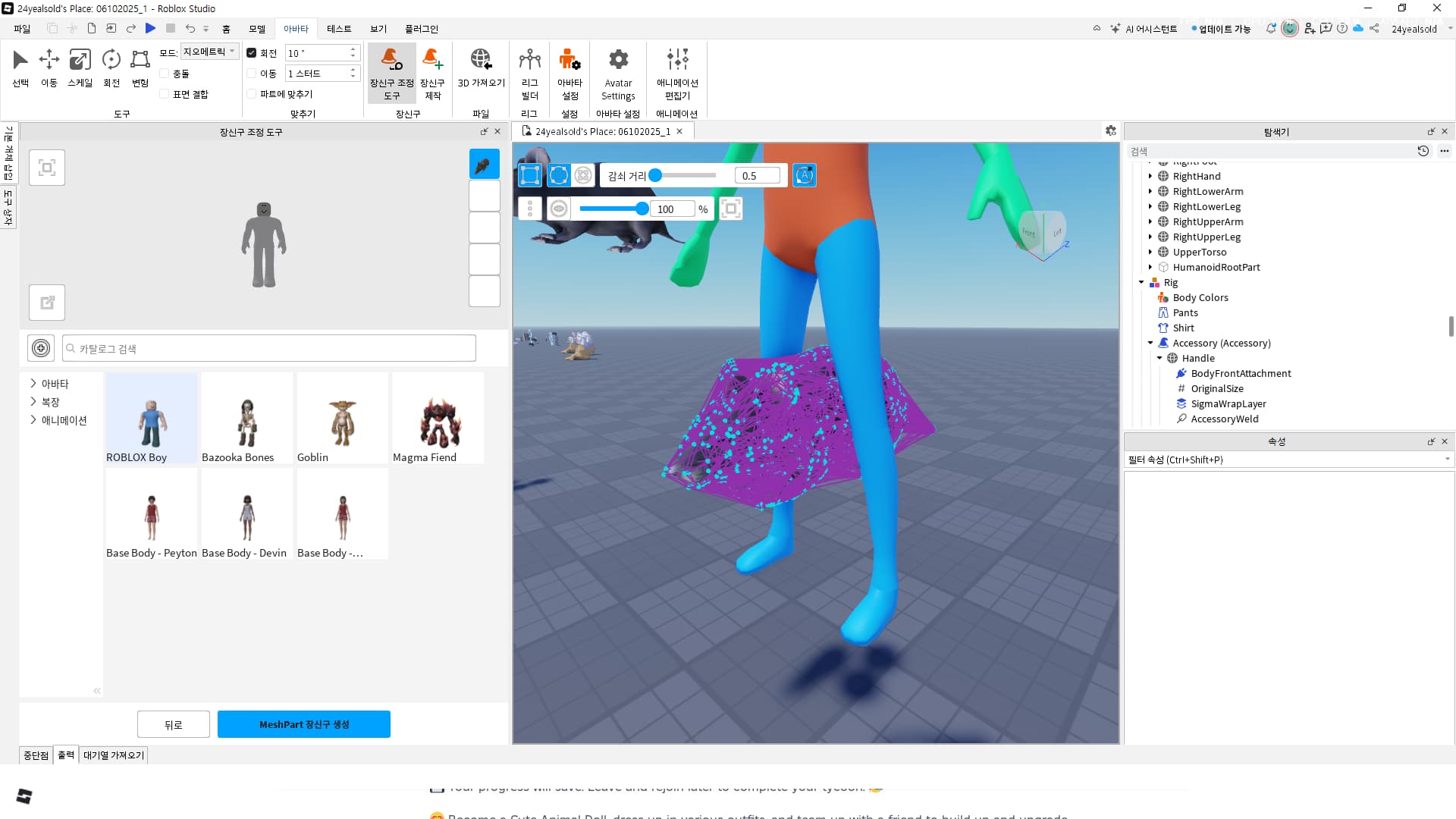Click the frame preview icon in accessory panel
The height and width of the screenshot is (819, 1456).
[47, 168]
